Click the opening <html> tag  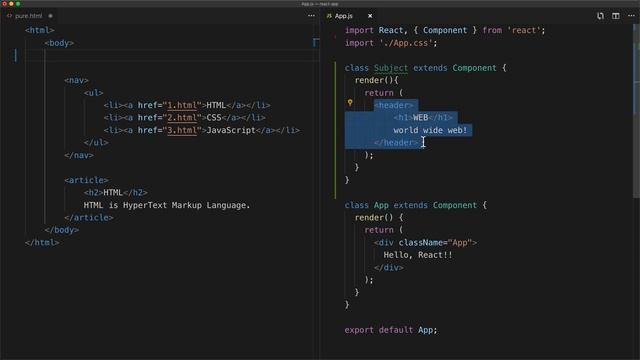coord(40,30)
